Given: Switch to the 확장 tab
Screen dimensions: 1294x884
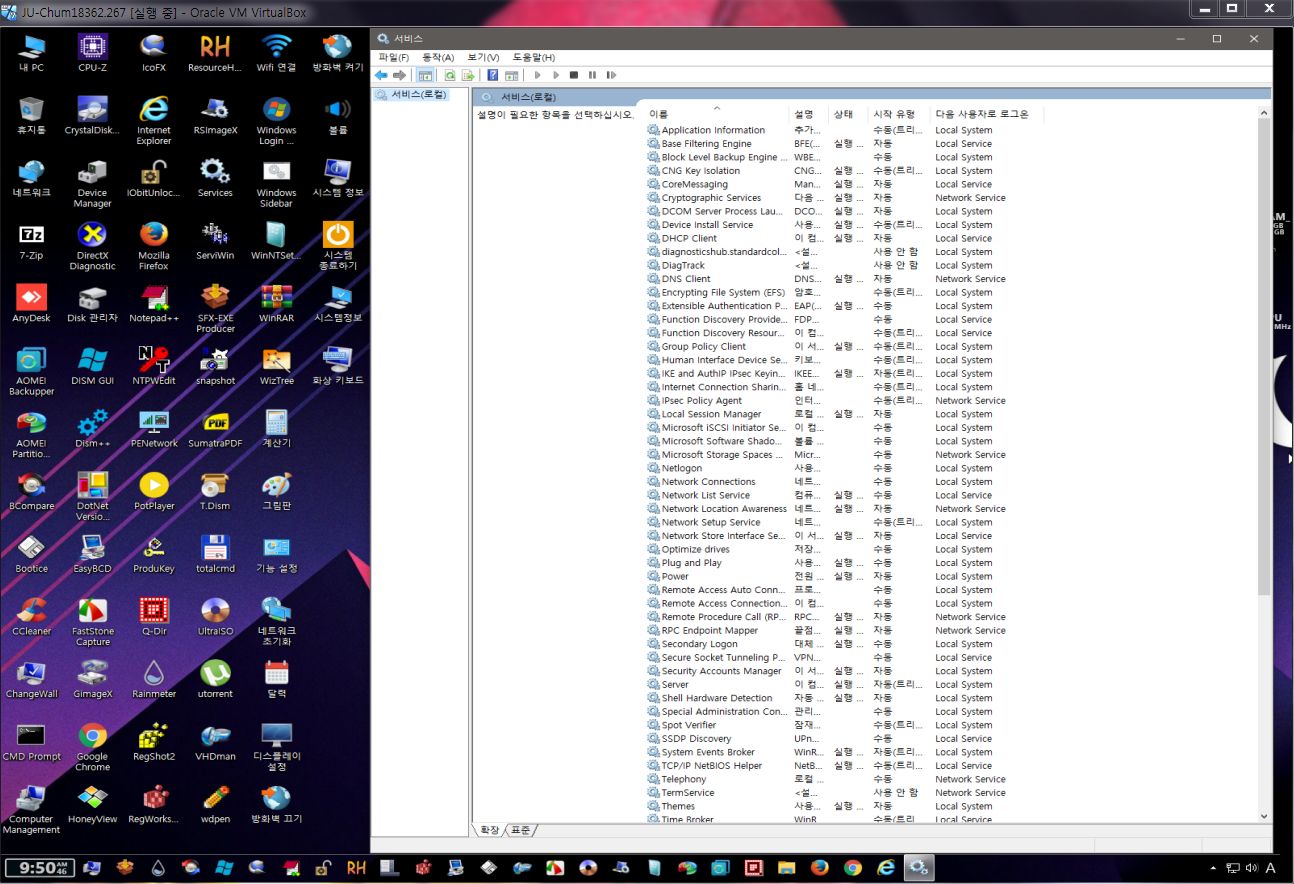Looking at the screenshot, I should tap(489, 830).
